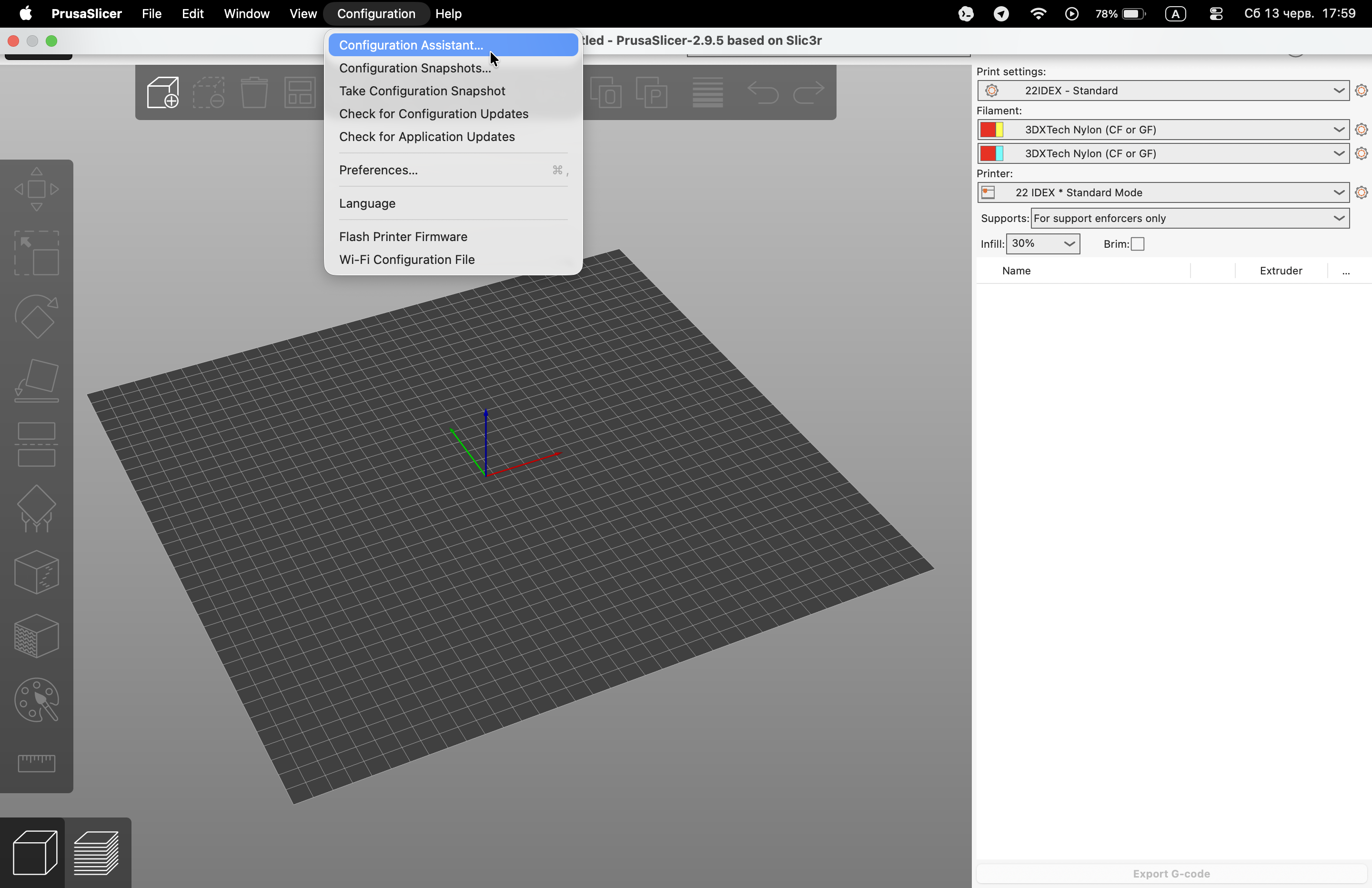
Task: Select Check for Application Updates
Action: (x=453, y=137)
